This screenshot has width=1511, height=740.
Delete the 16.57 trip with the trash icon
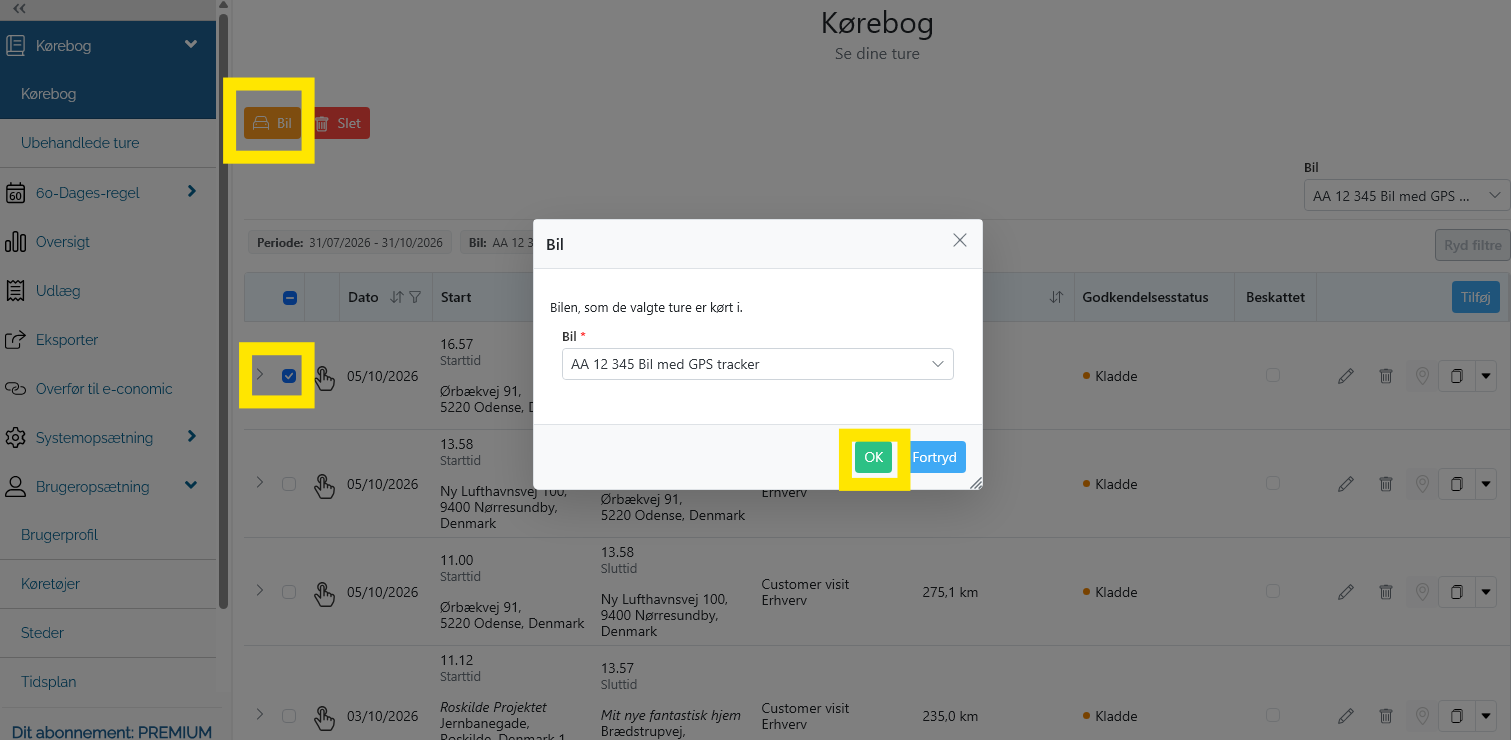(1385, 376)
